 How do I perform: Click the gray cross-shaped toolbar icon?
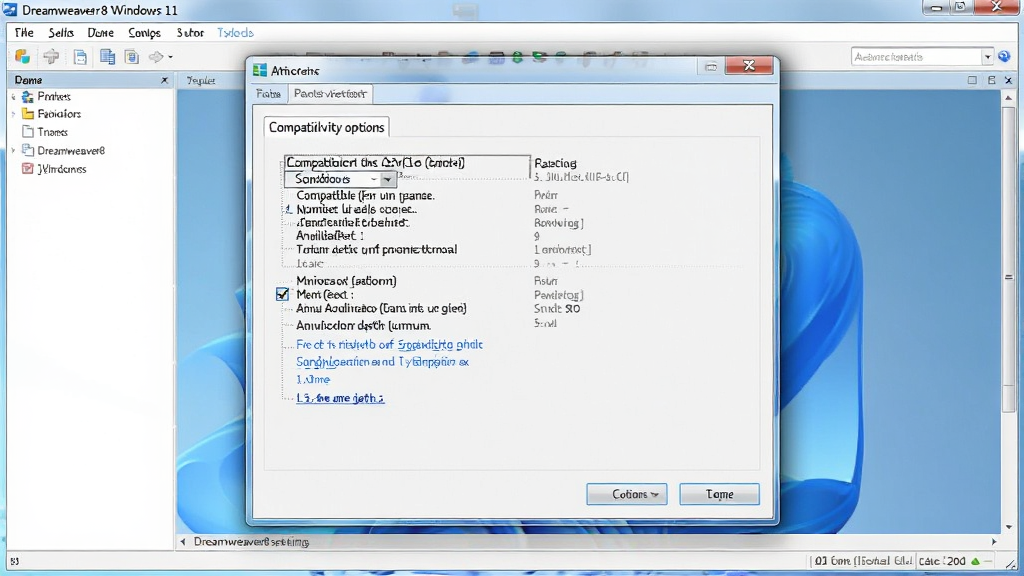51,57
